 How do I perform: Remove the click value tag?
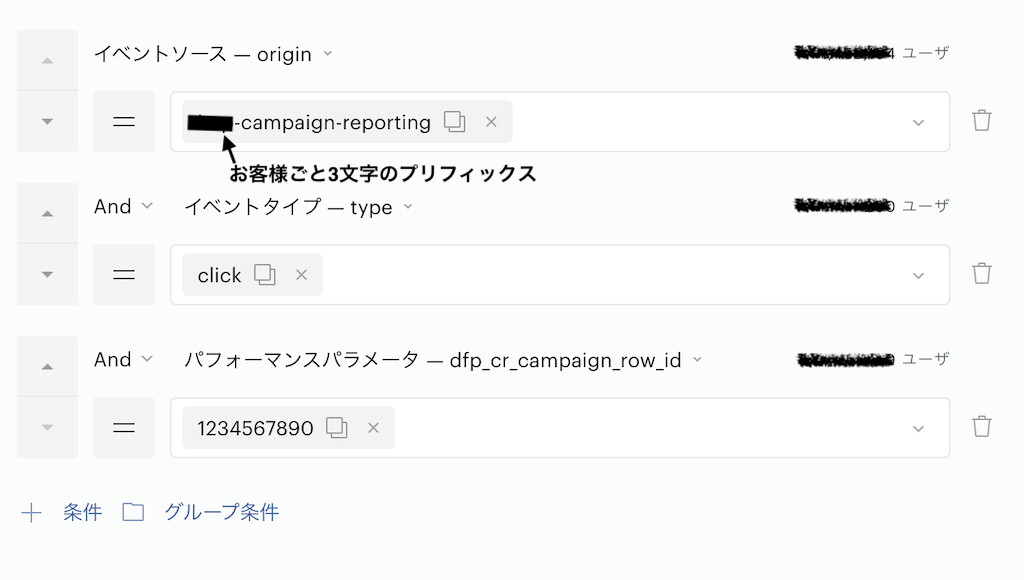tap(301, 275)
